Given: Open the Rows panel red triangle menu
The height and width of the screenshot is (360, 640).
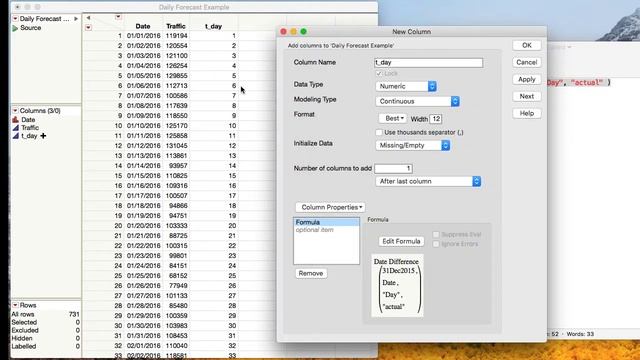Looking at the screenshot, I should 15,305.
